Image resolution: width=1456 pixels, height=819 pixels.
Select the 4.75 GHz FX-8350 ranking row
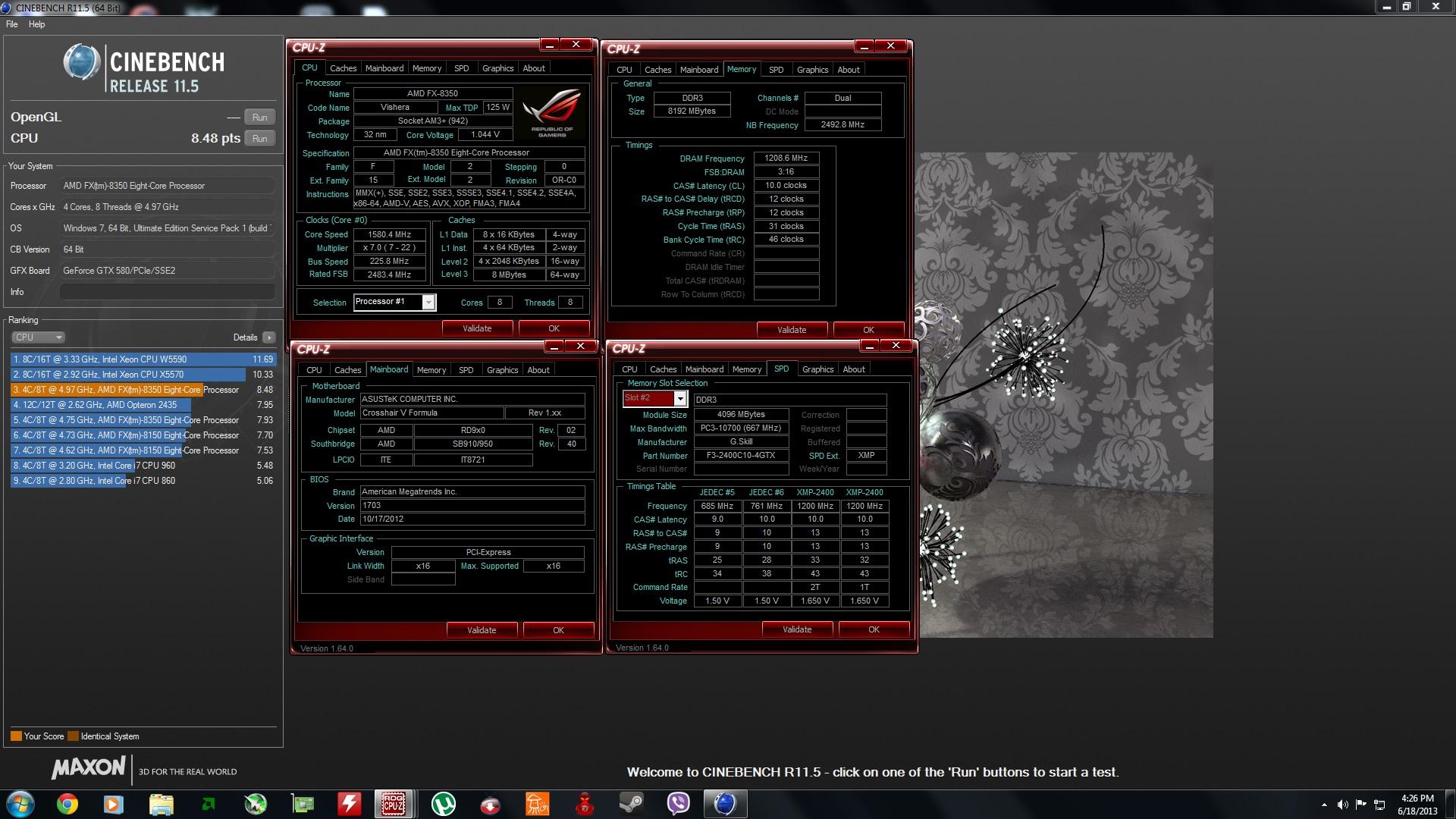[x=143, y=420]
